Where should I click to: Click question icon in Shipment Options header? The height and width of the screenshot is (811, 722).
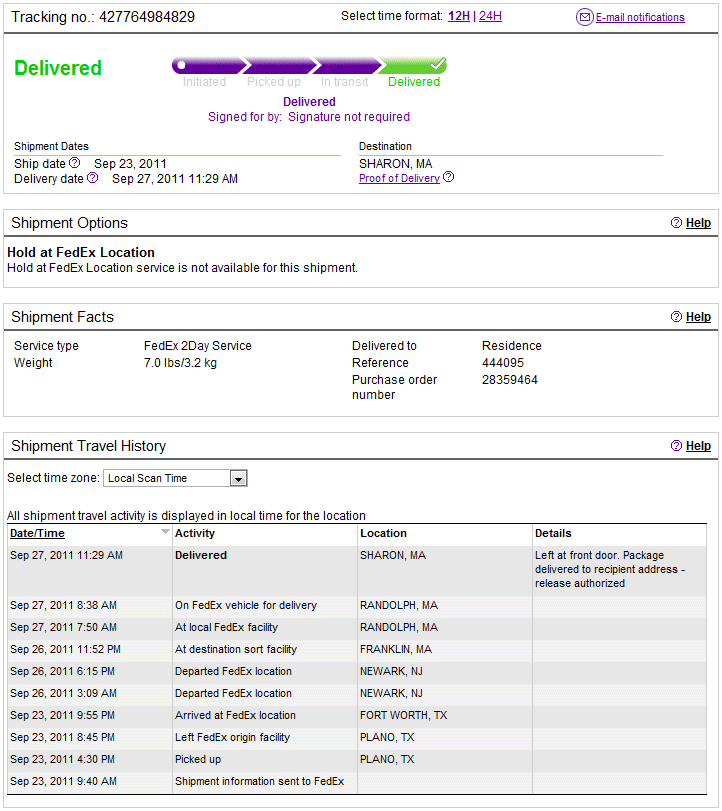tap(676, 223)
